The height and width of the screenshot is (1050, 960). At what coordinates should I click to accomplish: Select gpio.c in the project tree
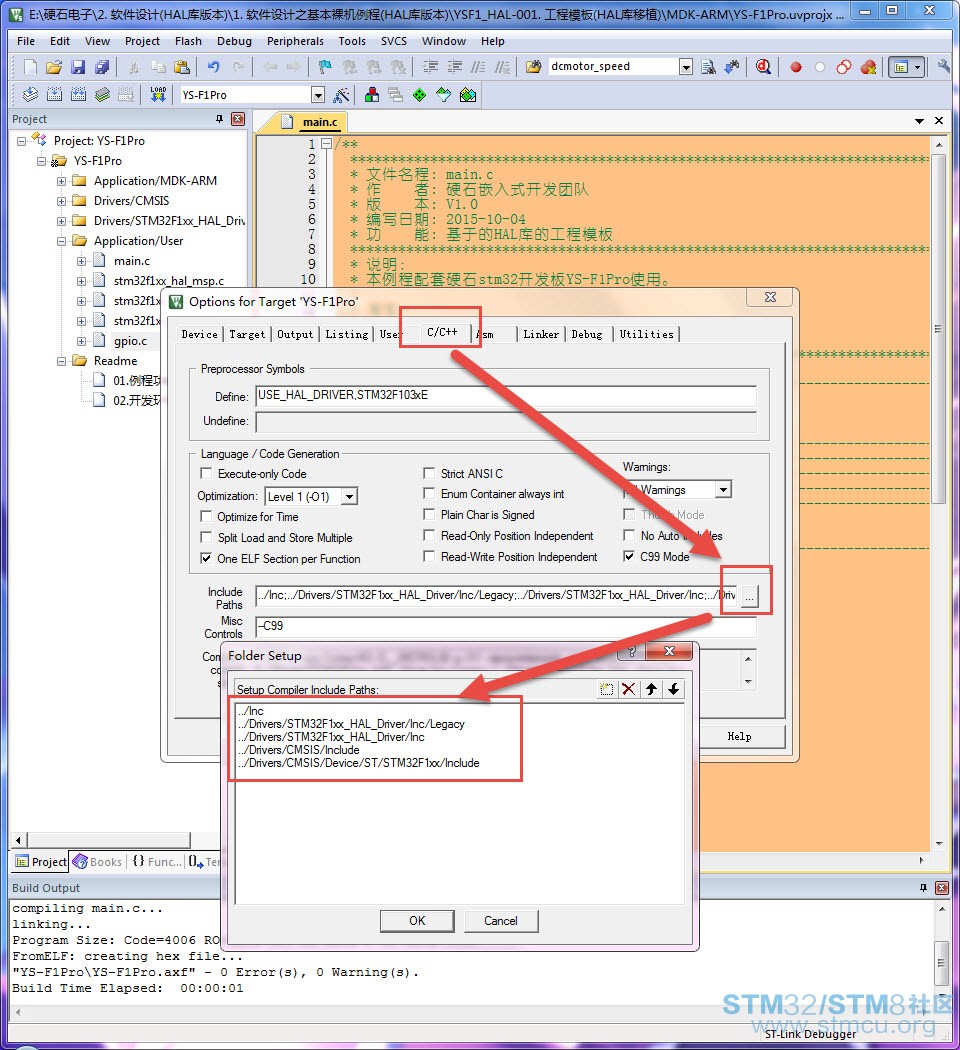click(130, 341)
